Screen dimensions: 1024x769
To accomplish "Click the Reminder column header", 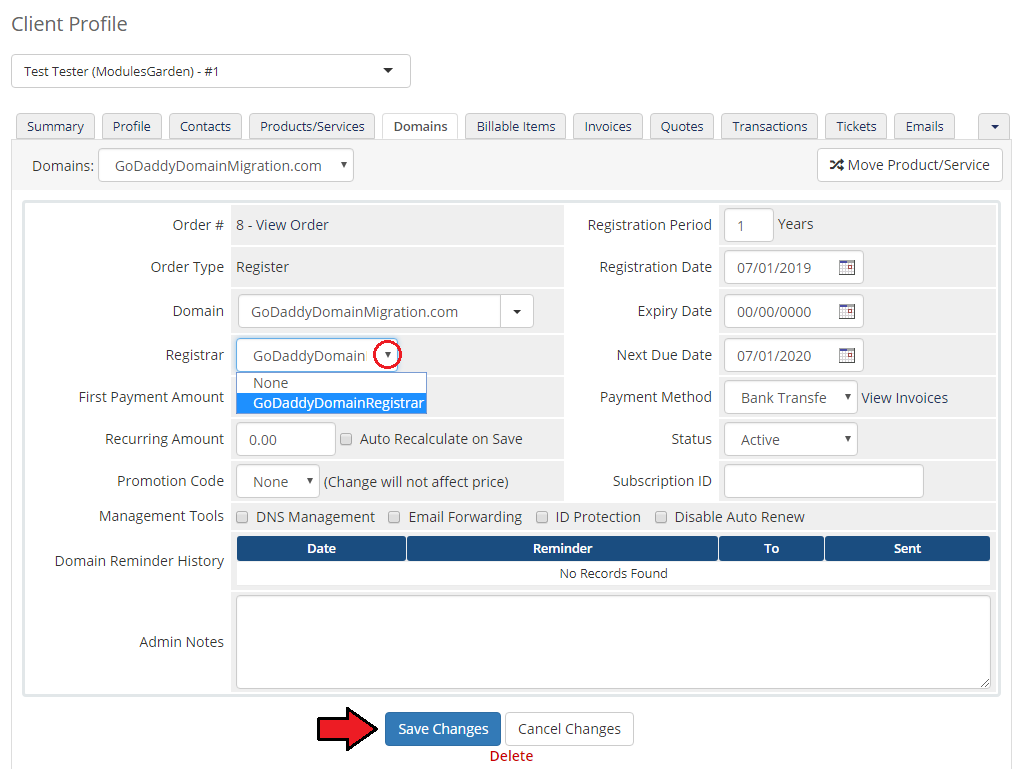I will pyautogui.click(x=562, y=548).
